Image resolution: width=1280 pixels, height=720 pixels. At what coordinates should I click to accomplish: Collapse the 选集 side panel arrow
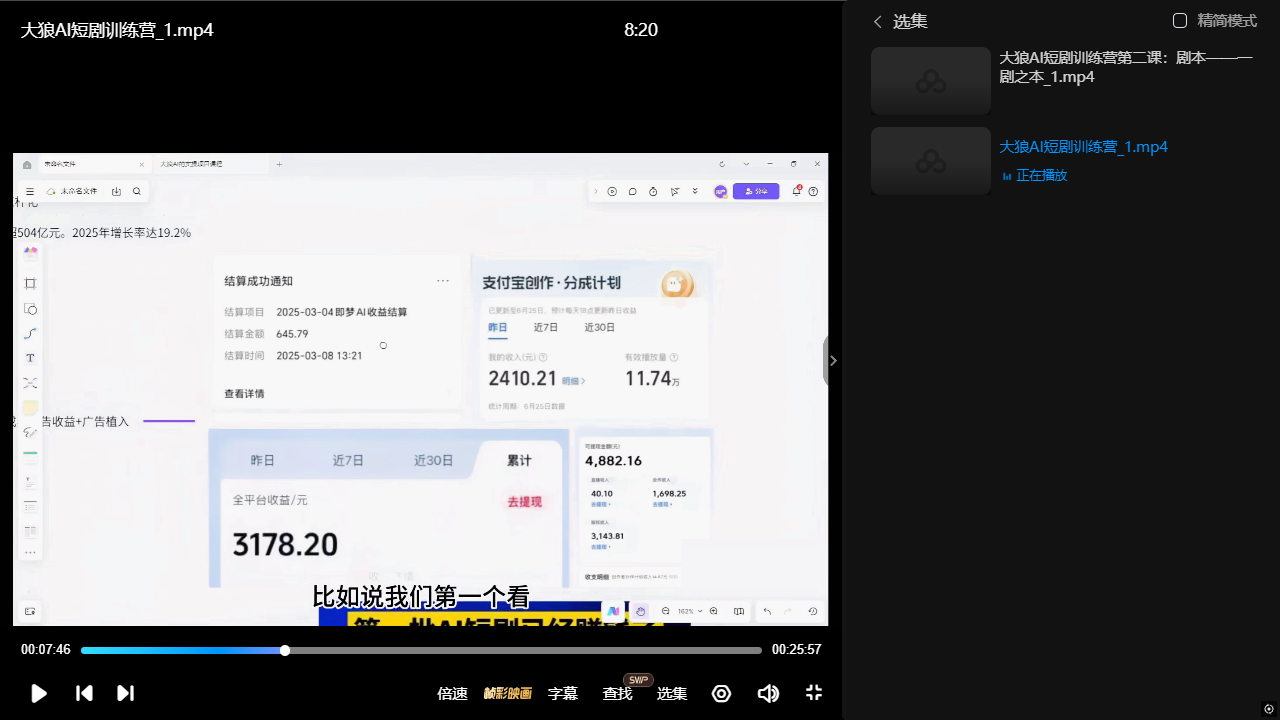832,361
